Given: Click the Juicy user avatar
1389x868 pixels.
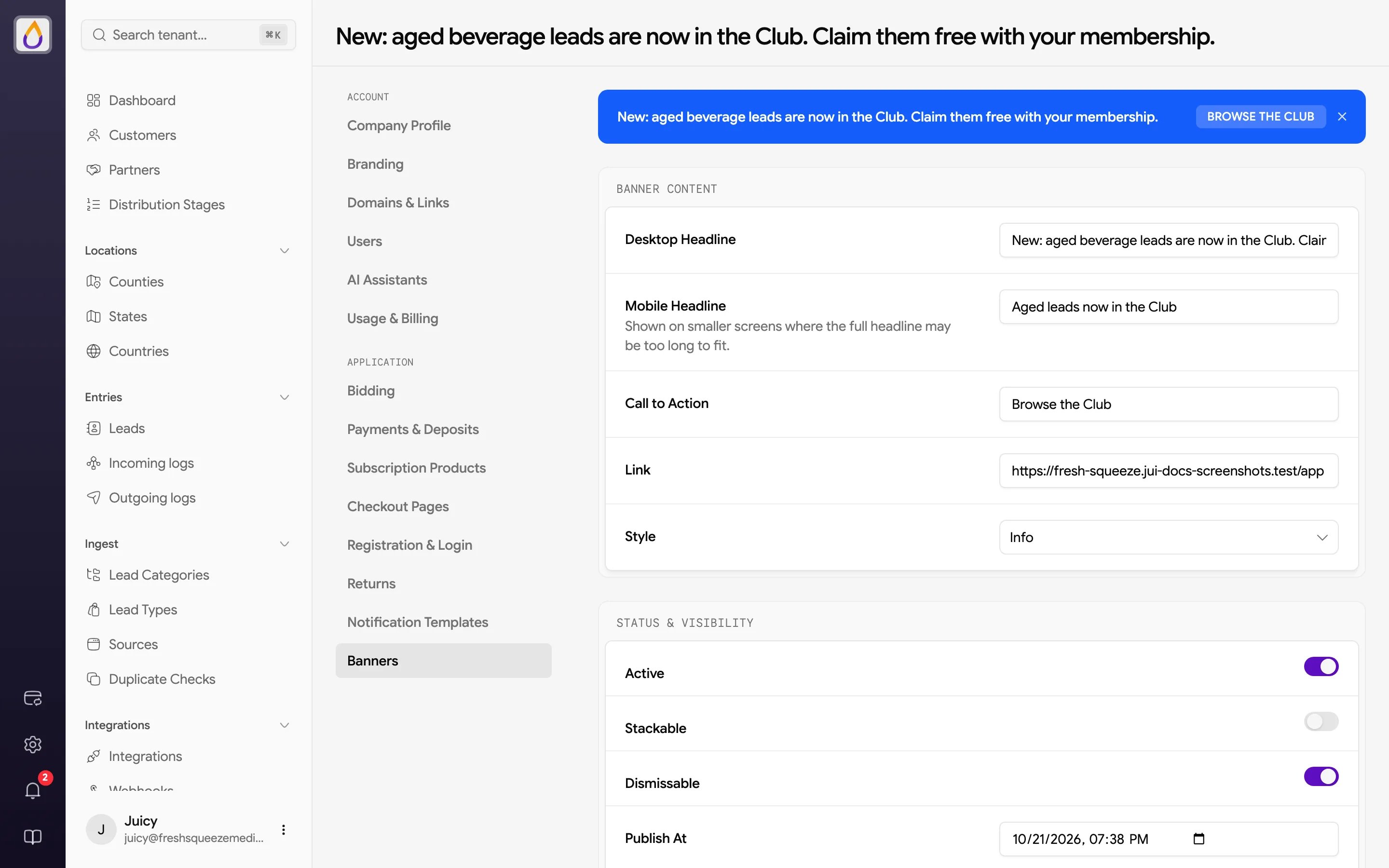Looking at the screenshot, I should point(101,829).
